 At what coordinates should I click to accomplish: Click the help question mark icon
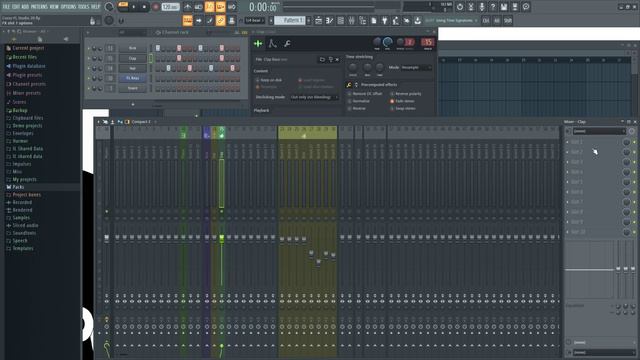pyautogui.click(x=493, y=7)
